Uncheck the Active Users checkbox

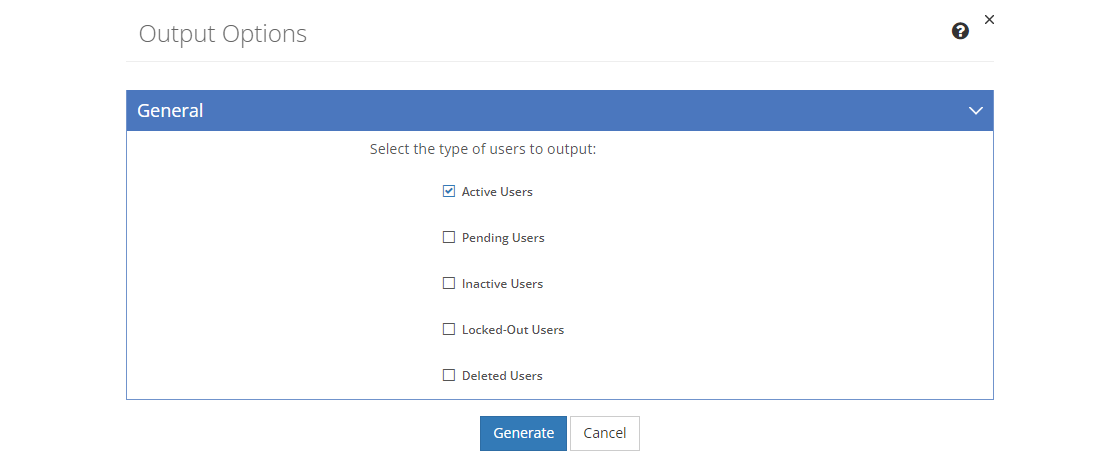(449, 191)
